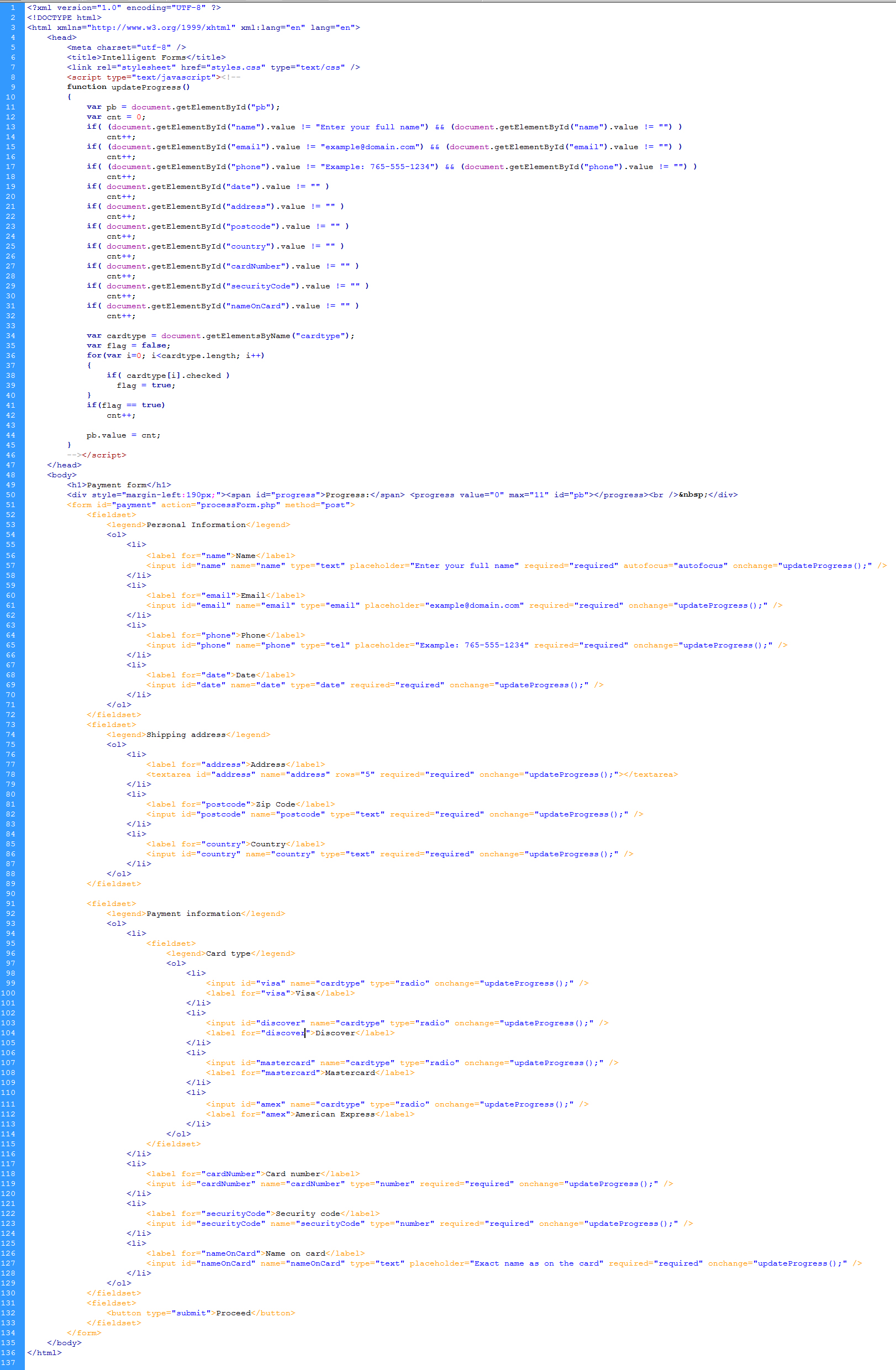The width and height of the screenshot is (896, 1370).
Task: Click the closing '--></script>' tag
Action: 97,455
